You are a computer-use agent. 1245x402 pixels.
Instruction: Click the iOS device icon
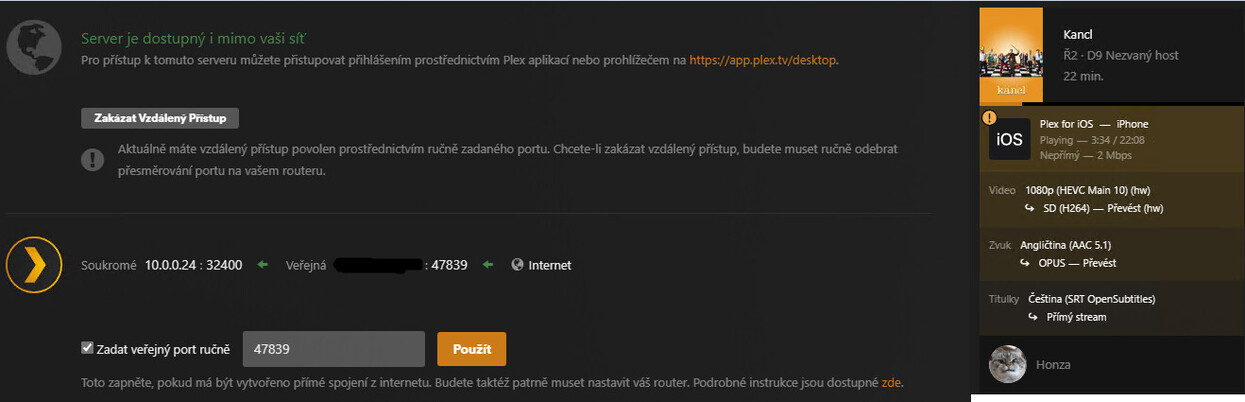1009,139
